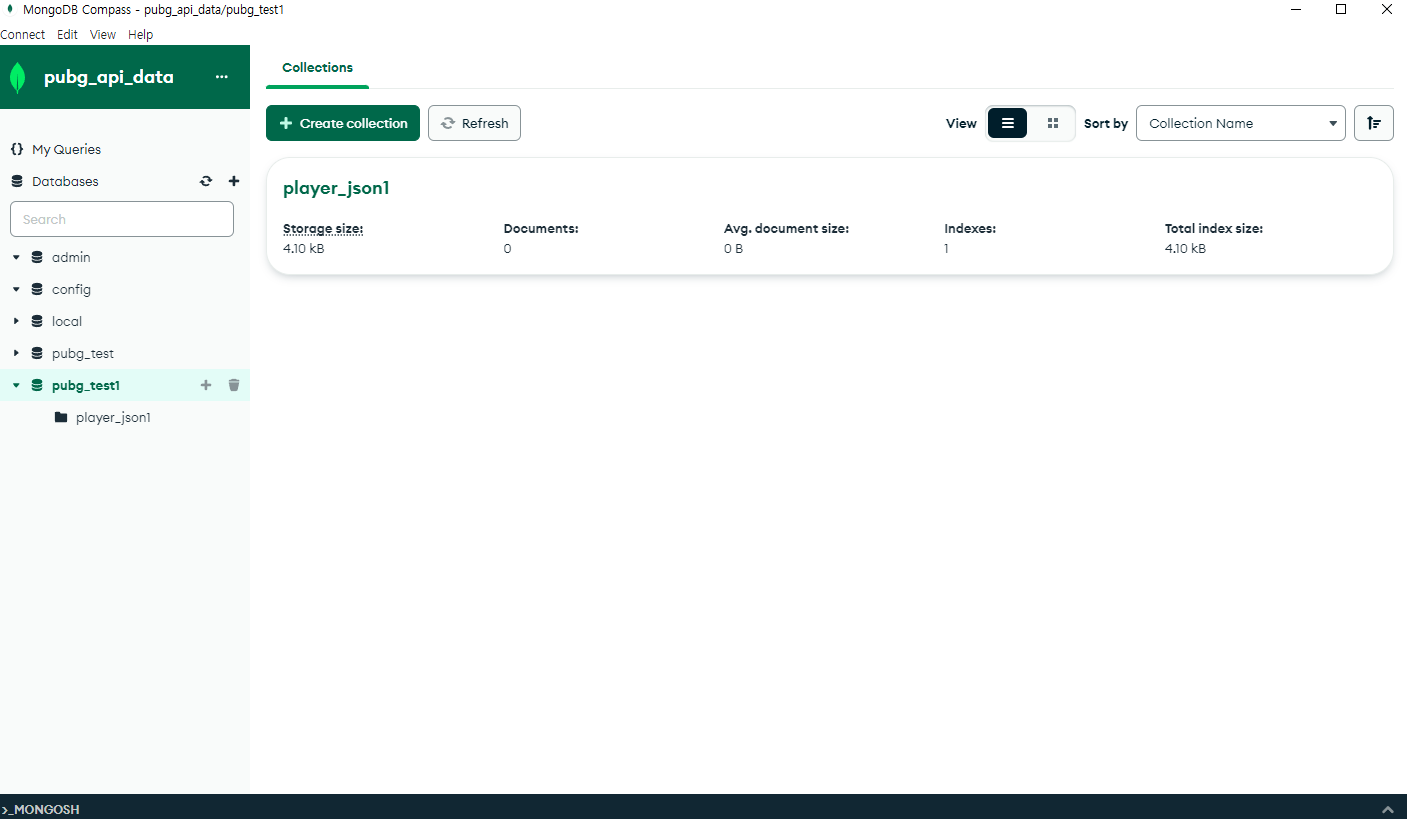Open the Help menu
Viewport: 1407px width, 819px height.
141,34
